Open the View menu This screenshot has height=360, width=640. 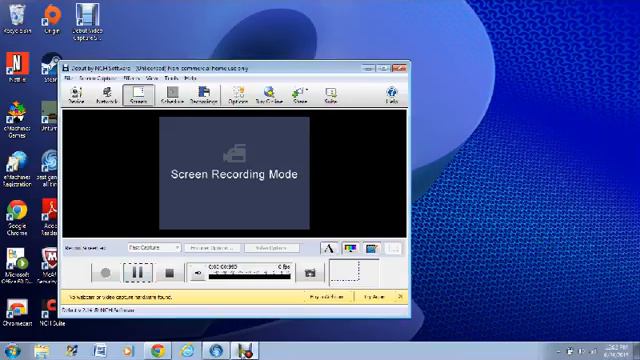152,78
